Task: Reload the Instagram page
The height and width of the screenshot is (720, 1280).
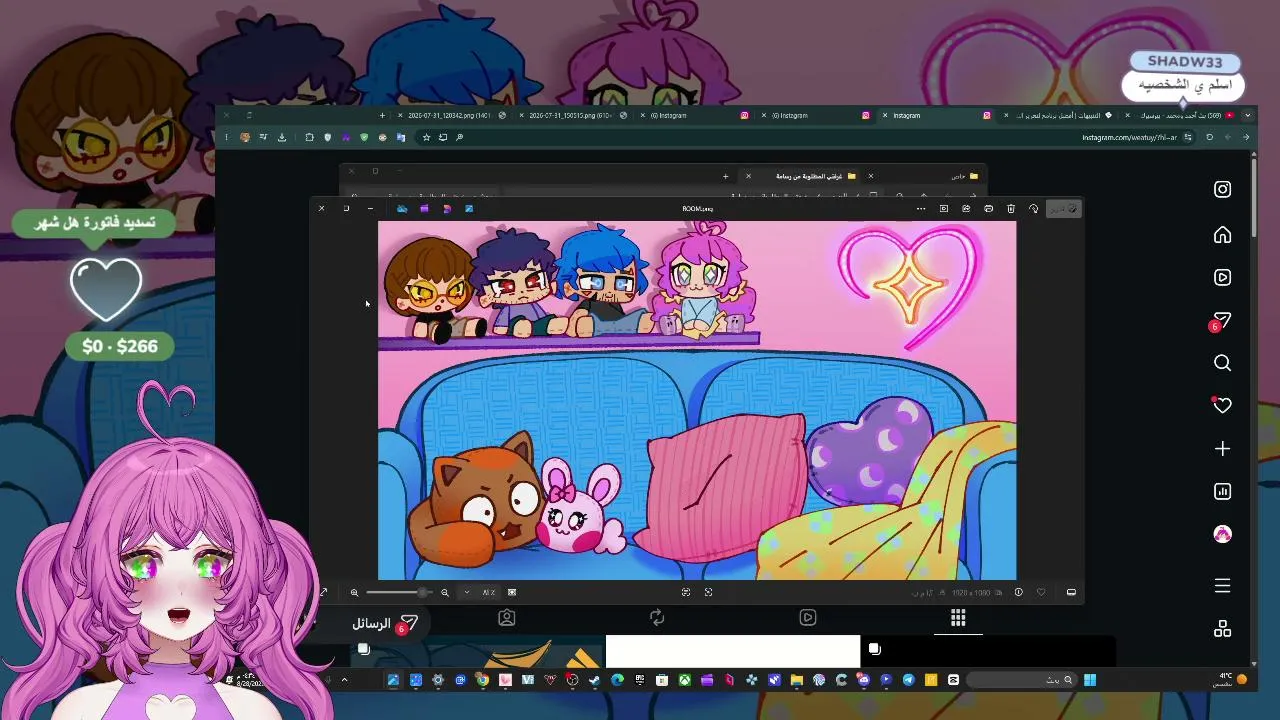Action: pos(1210,137)
